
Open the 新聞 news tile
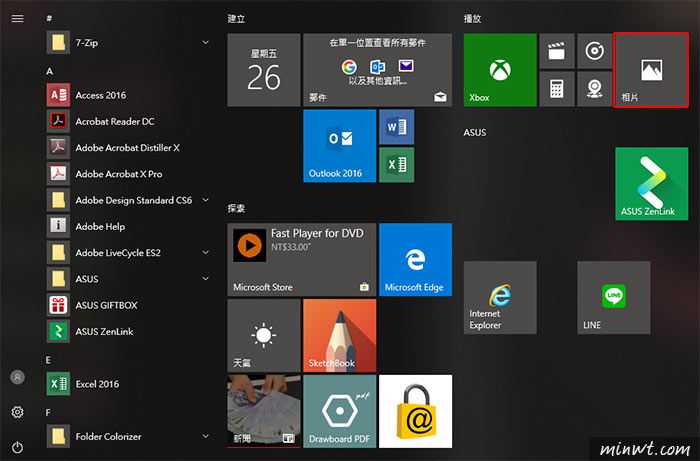click(x=264, y=411)
